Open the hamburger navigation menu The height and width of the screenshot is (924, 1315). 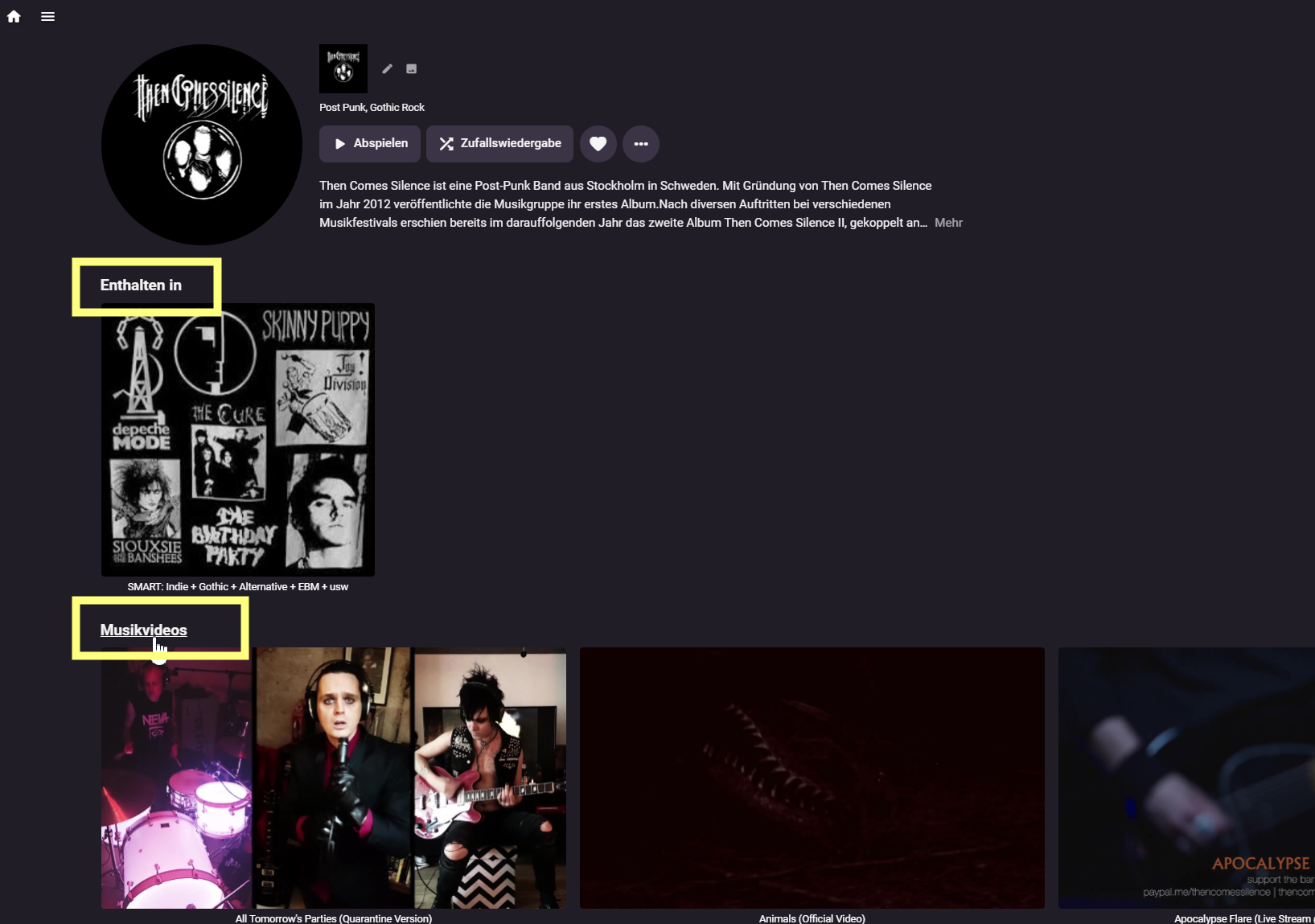[x=48, y=16]
